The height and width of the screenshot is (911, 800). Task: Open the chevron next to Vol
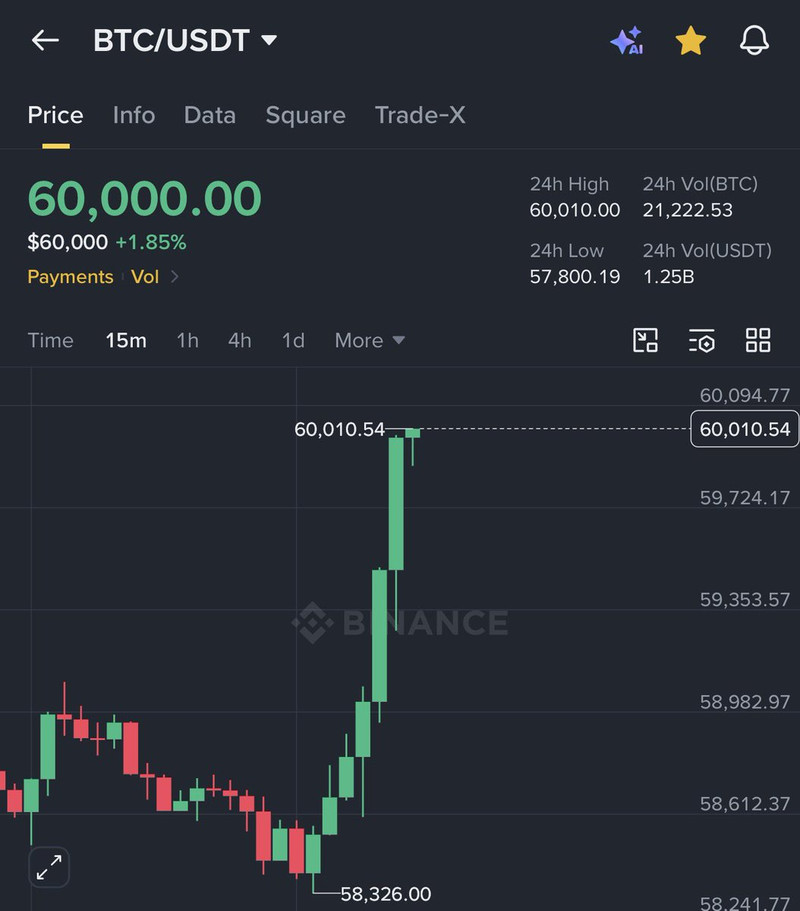[174, 277]
